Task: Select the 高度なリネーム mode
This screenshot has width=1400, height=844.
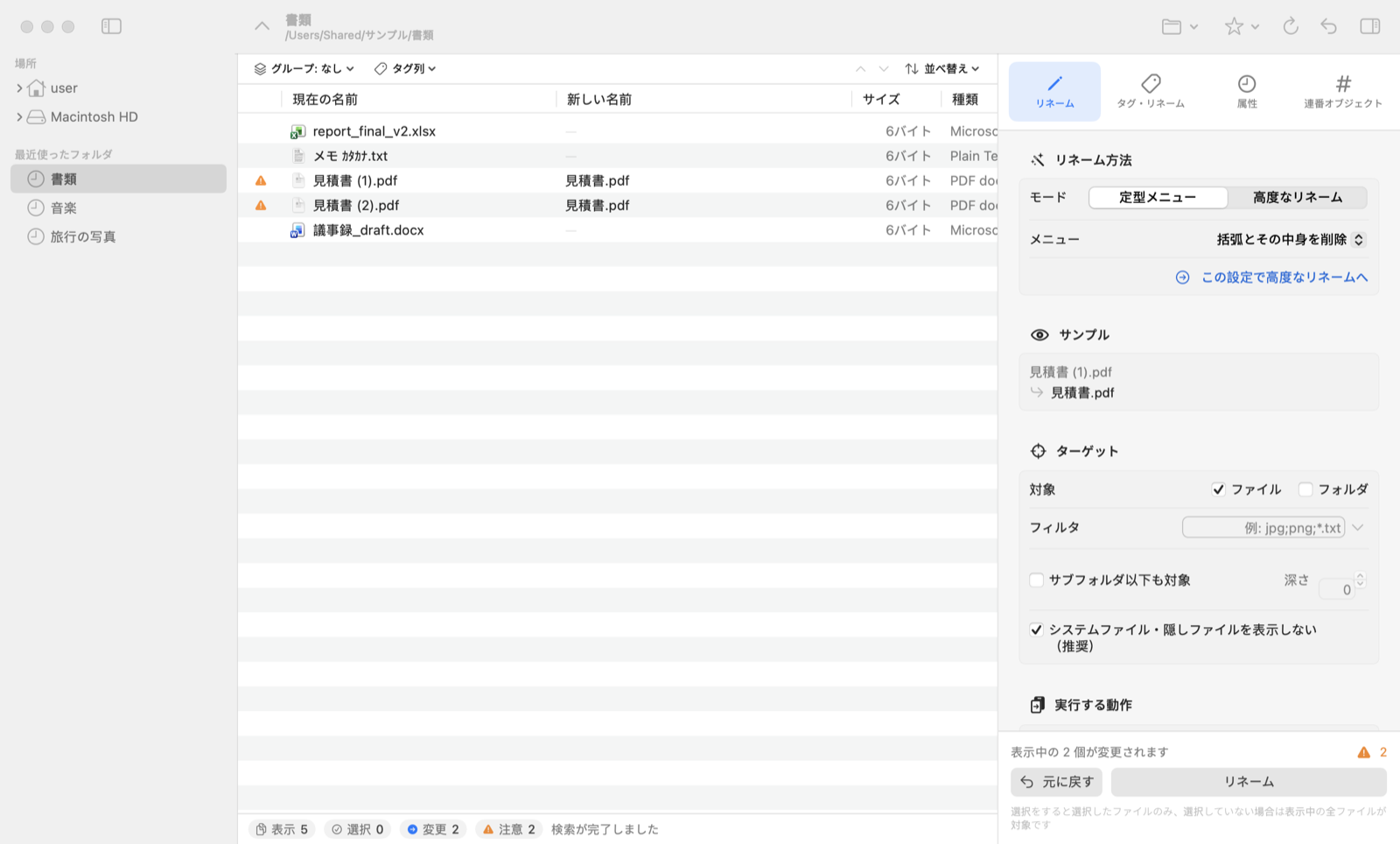Action: (x=1298, y=197)
